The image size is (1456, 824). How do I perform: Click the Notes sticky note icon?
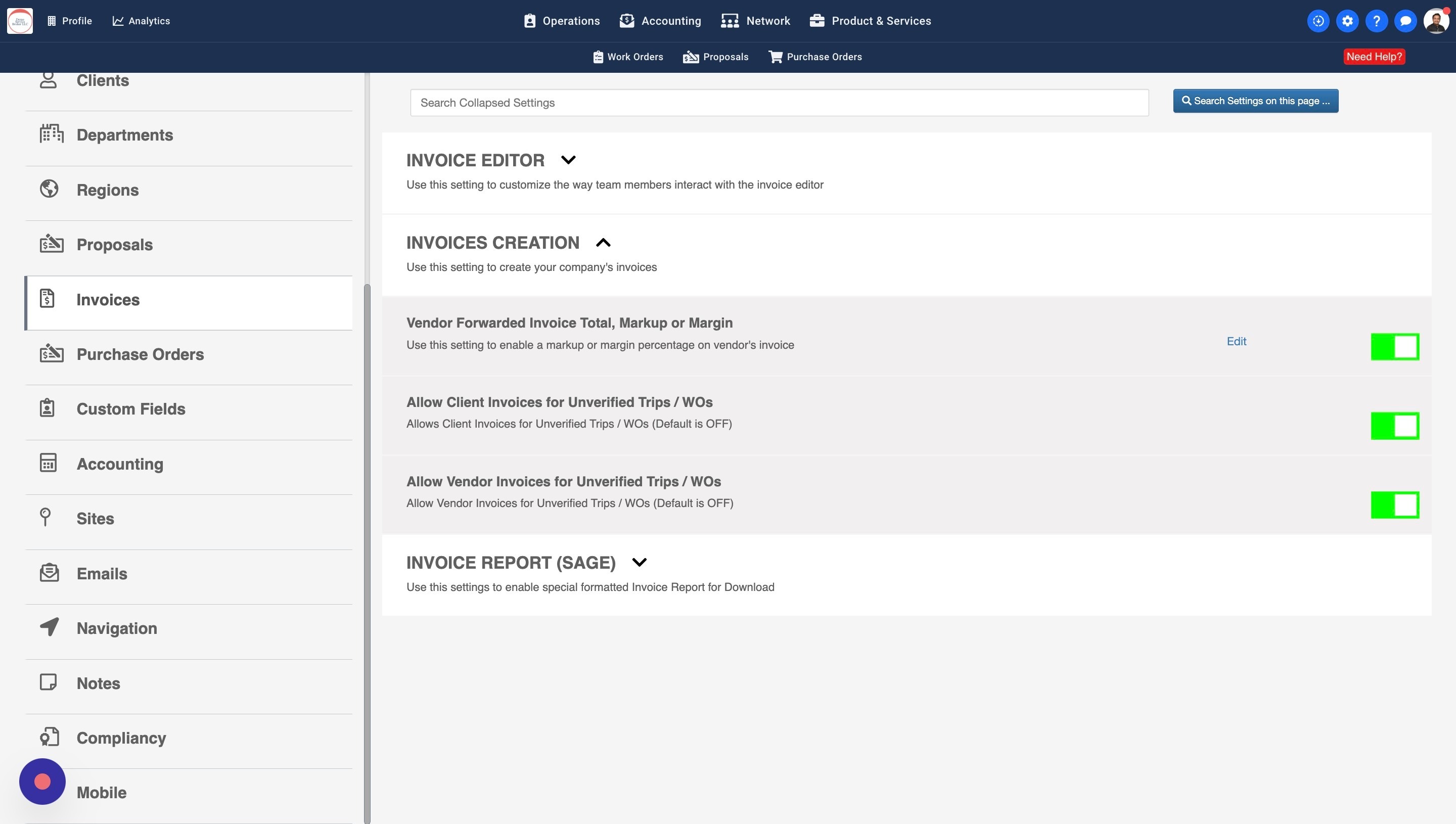pyautogui.click(x=48, y=682)
